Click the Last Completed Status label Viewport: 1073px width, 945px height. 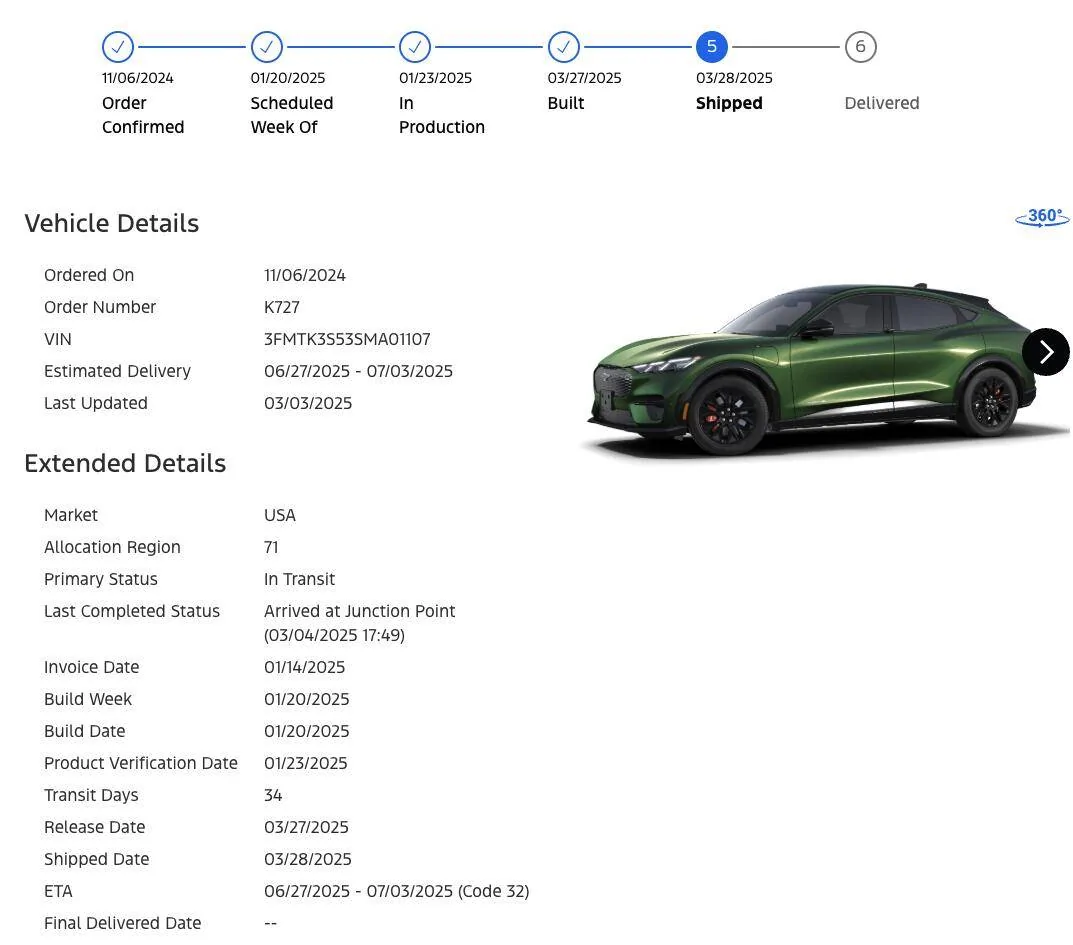click(x=132, y=611)
